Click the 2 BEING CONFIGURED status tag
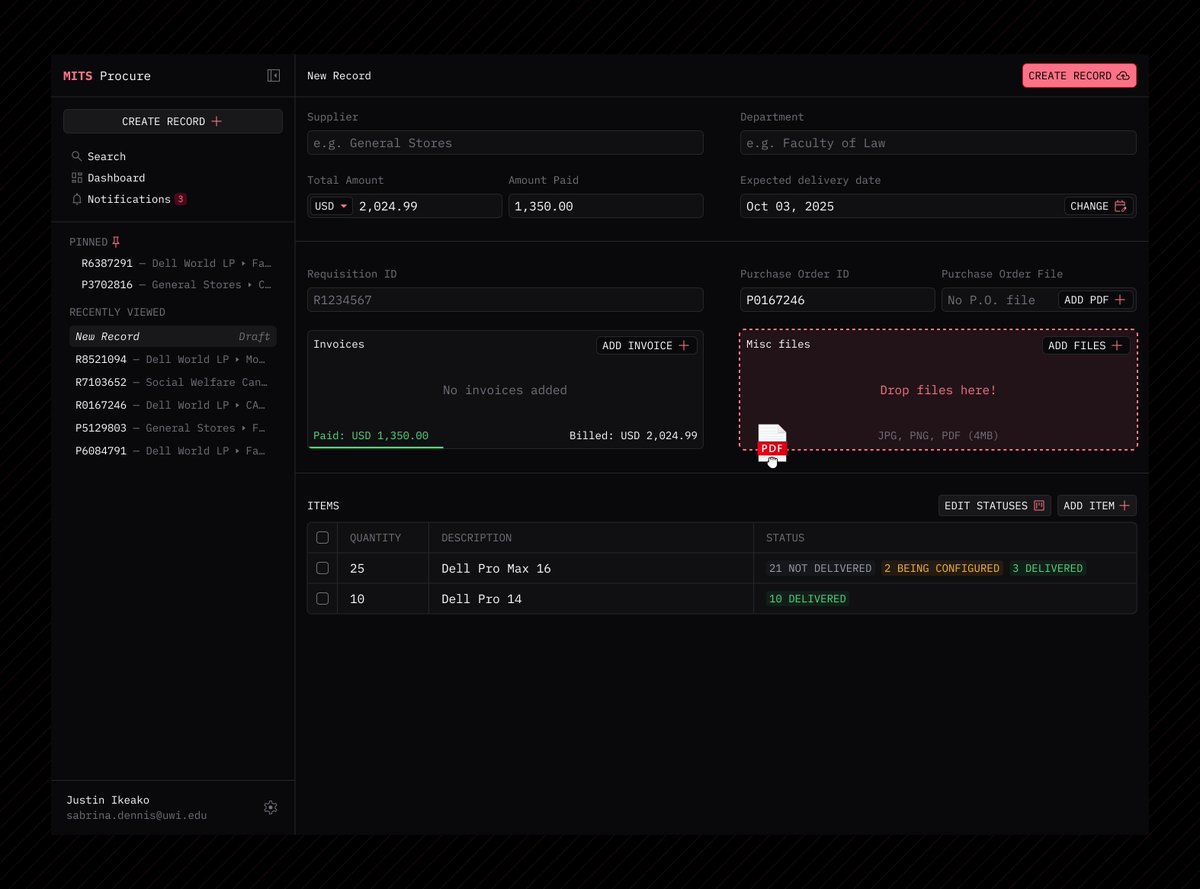 941,569
